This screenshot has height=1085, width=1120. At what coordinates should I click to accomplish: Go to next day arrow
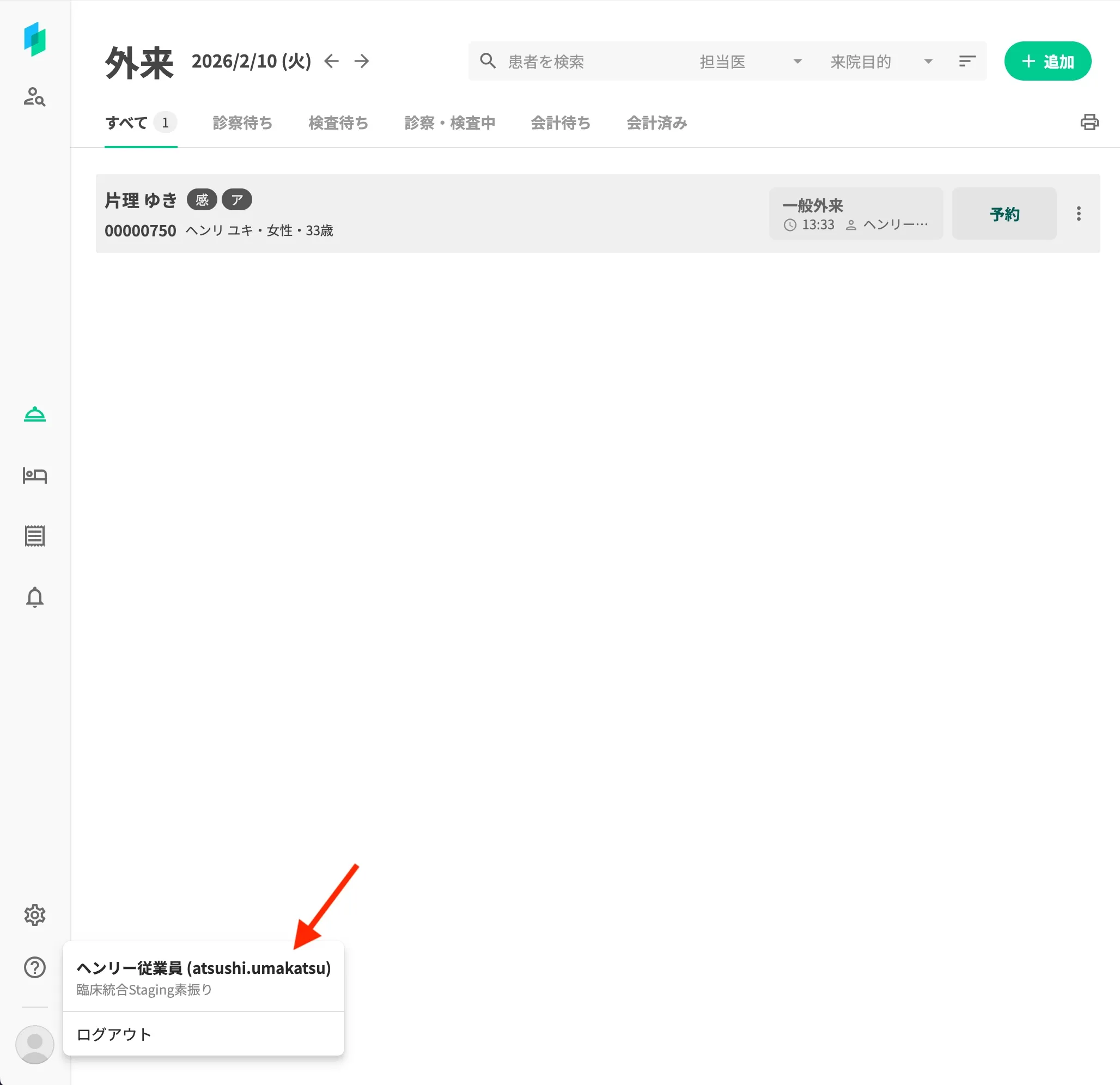tap(362, 61)
